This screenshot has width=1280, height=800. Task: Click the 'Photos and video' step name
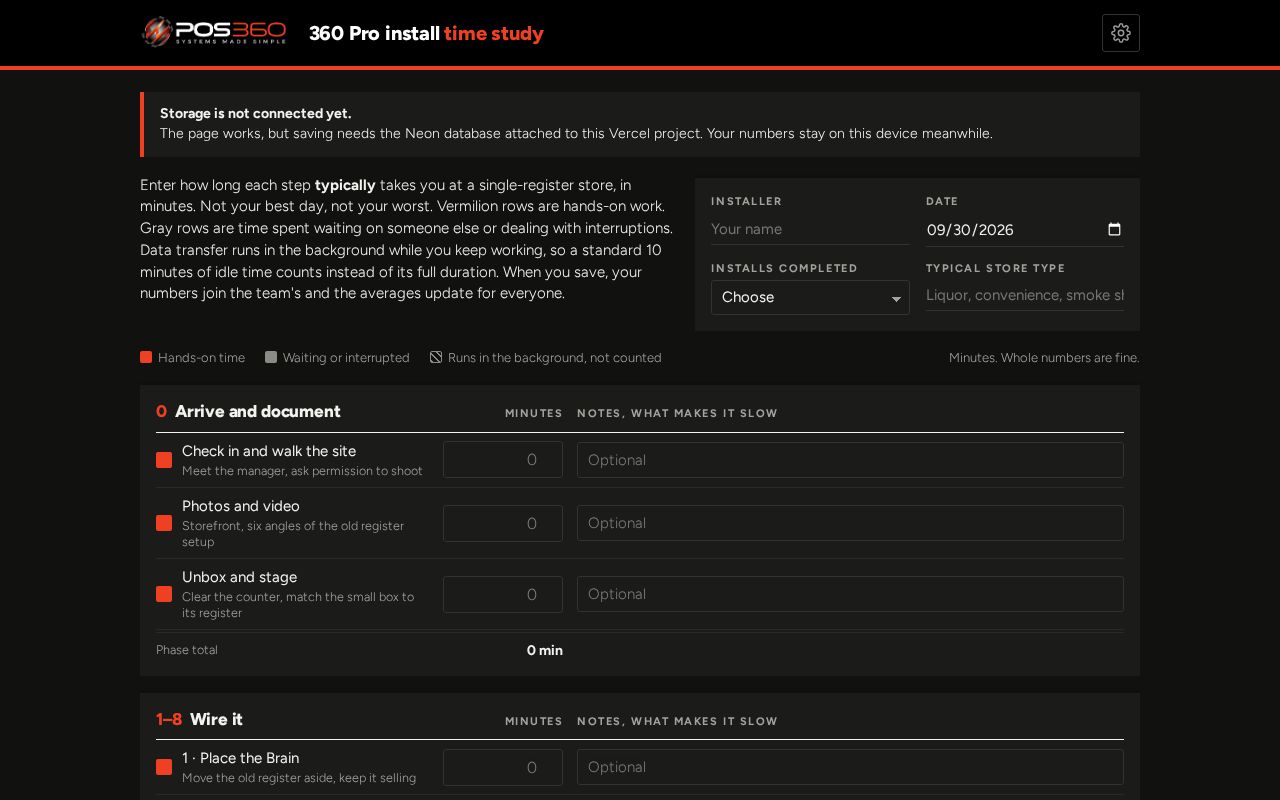(x=241, y=506)
